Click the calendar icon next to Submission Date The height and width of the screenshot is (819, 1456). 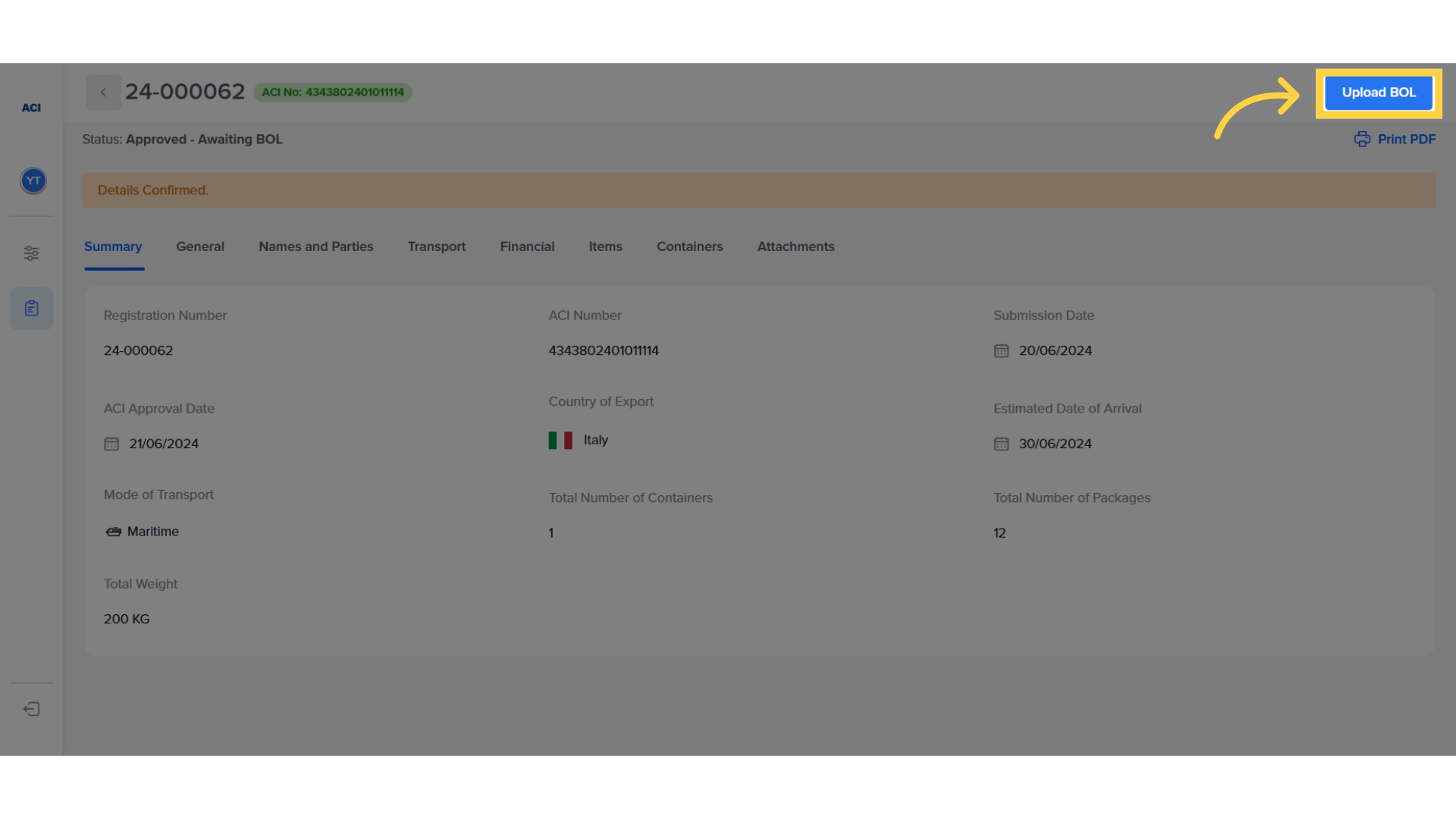[1001, 350]
